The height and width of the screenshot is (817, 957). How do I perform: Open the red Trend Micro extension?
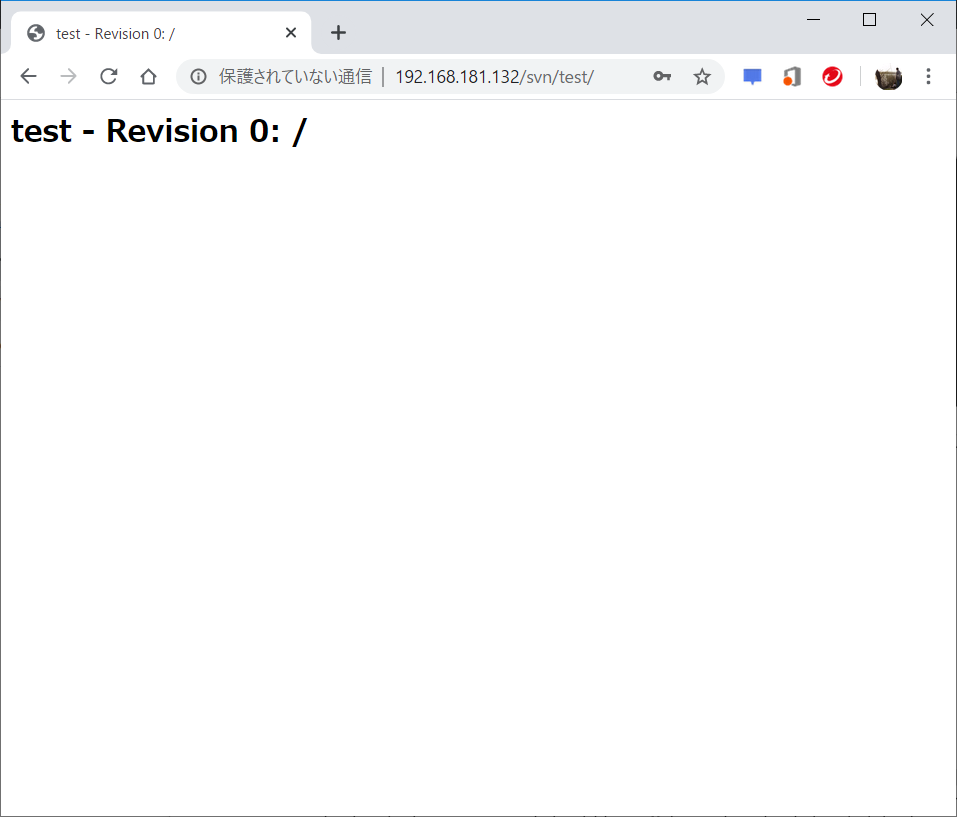(x=832, y=76)
